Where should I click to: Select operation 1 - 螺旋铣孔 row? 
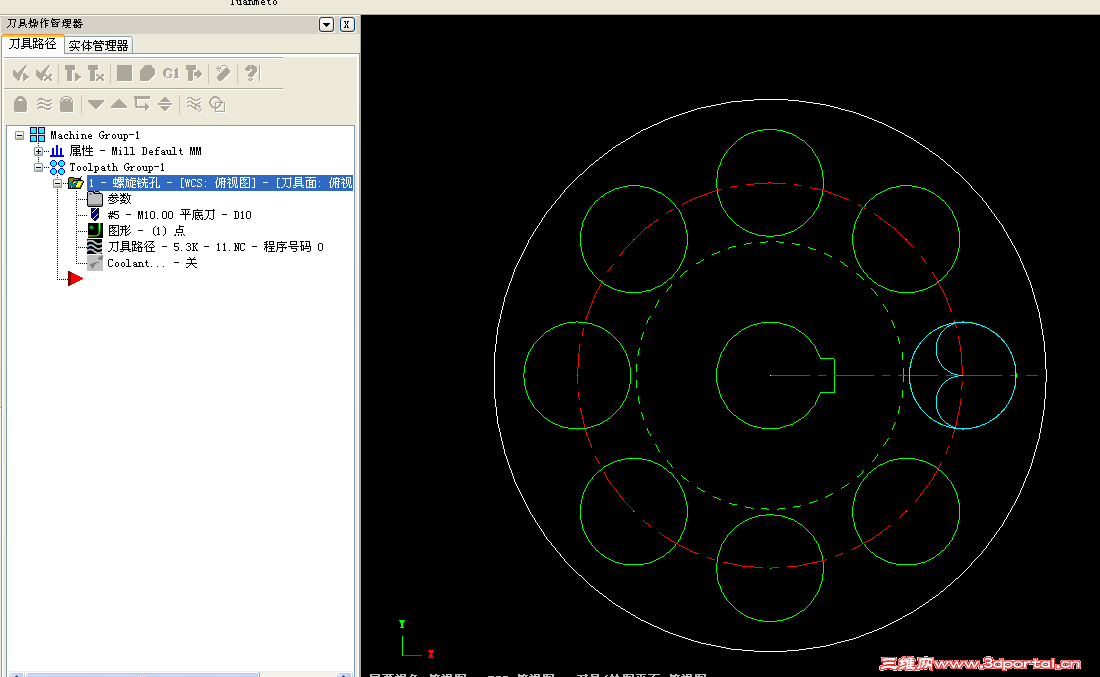(220, 183)
